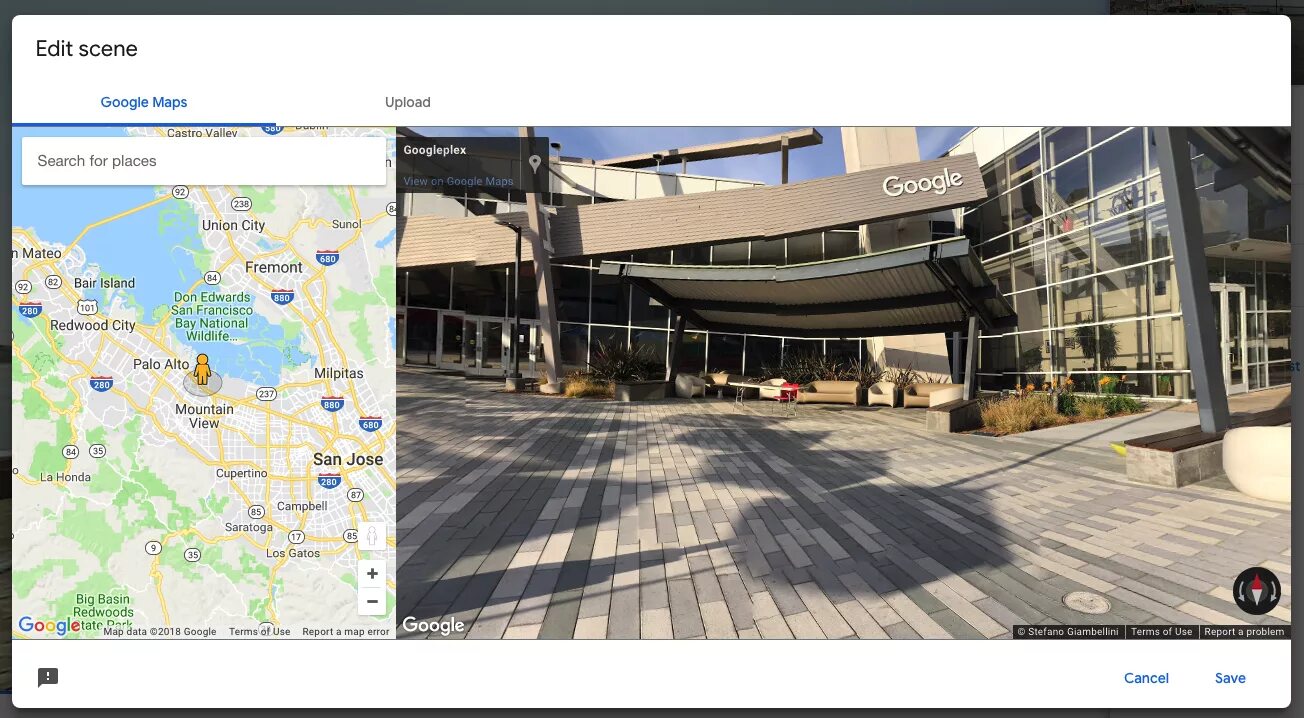Click the orange Pegman marker on map

pos(203,370)
